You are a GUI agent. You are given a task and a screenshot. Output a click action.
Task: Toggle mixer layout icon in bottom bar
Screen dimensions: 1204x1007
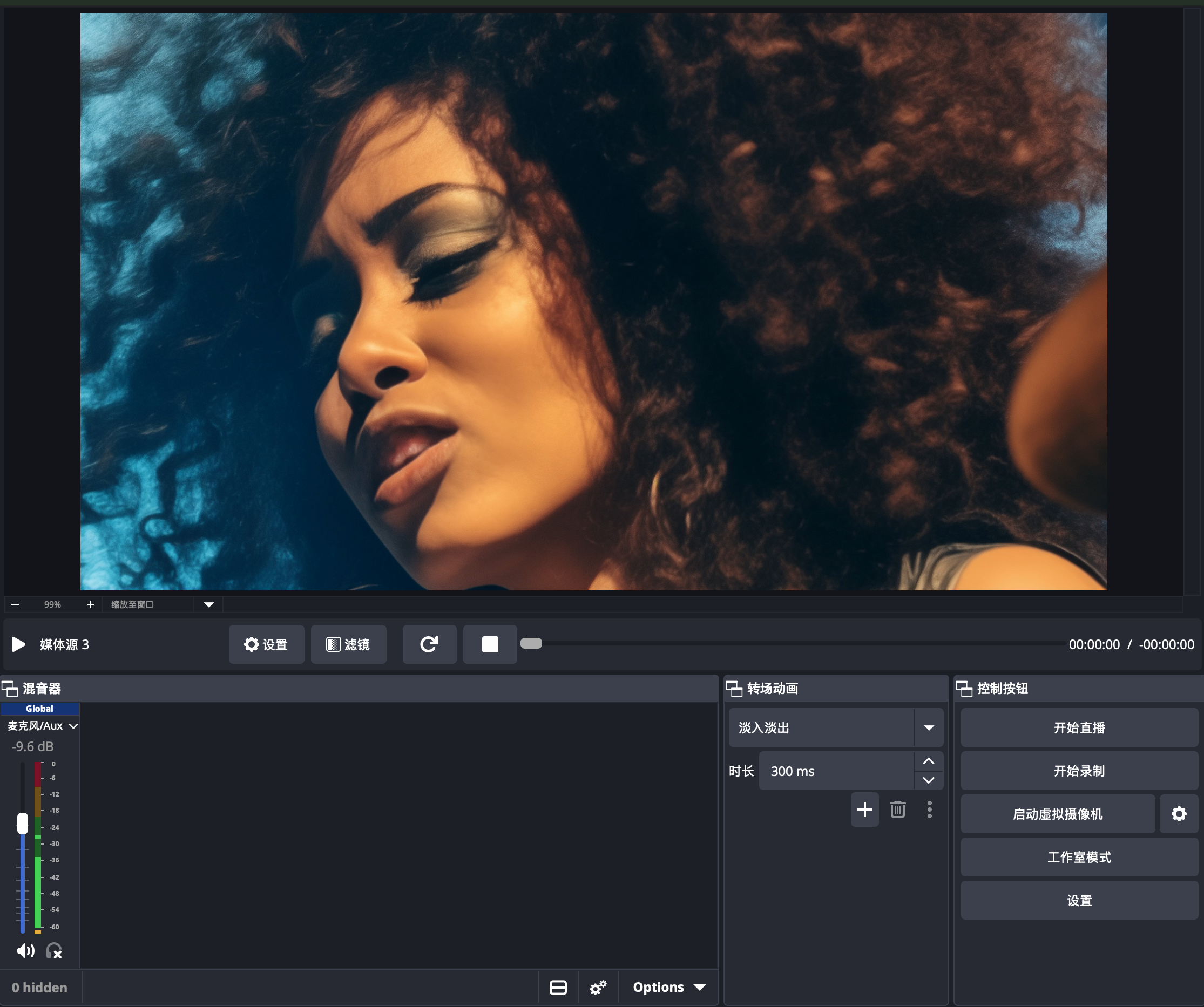pyautogui.click(x=558, y=988)
